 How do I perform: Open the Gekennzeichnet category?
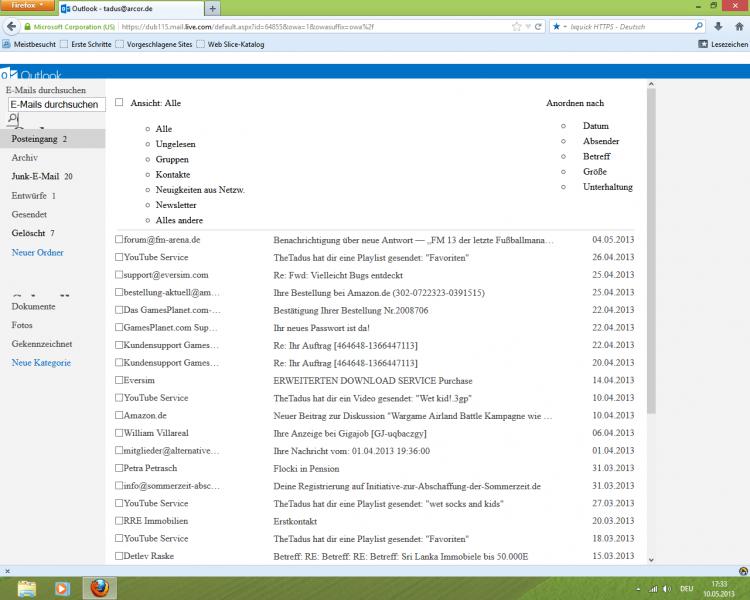[x=42, y=344]
